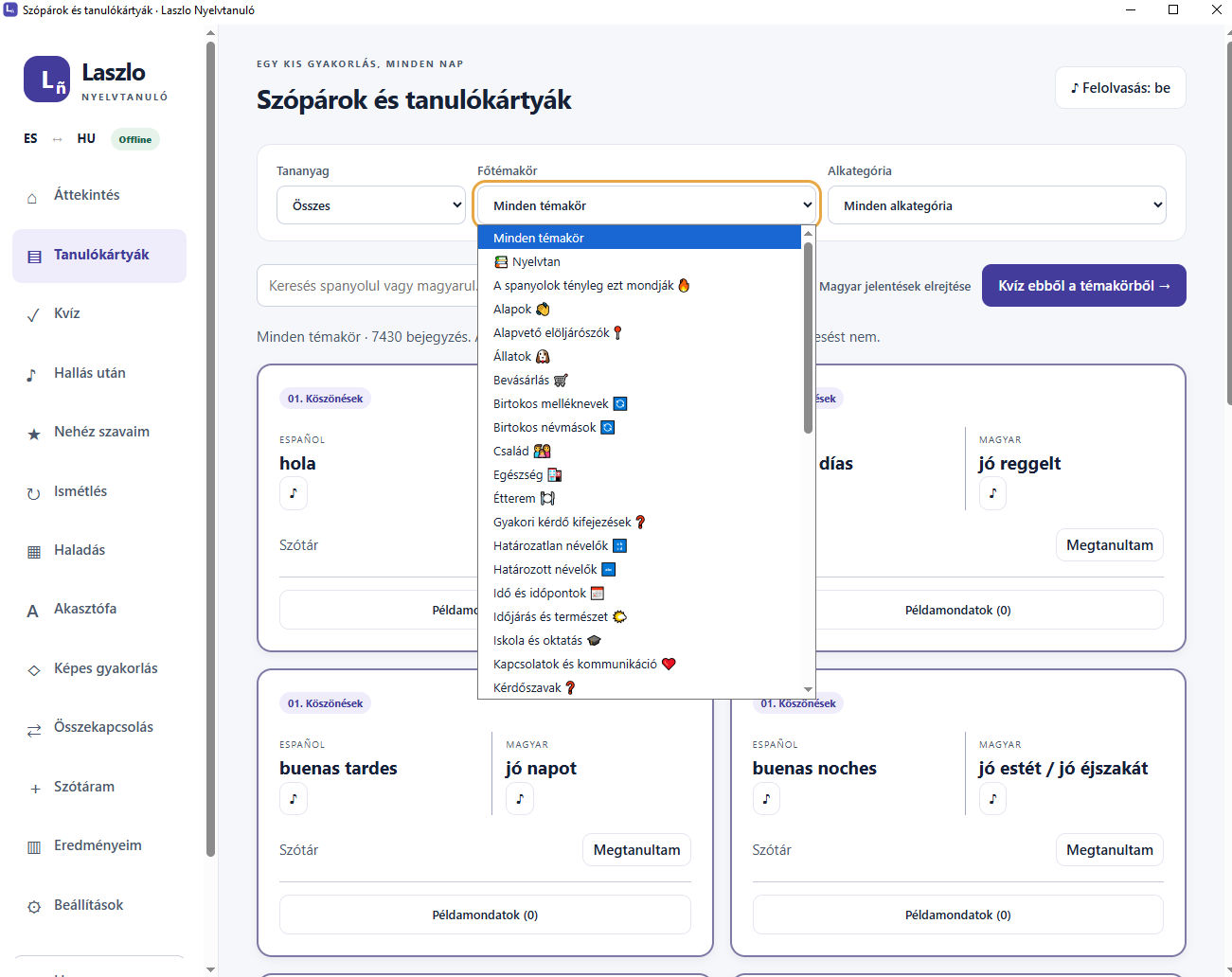Start Kvíz ebből a témakörből
Viewport: 1232px width, 977px height.
1083,286
